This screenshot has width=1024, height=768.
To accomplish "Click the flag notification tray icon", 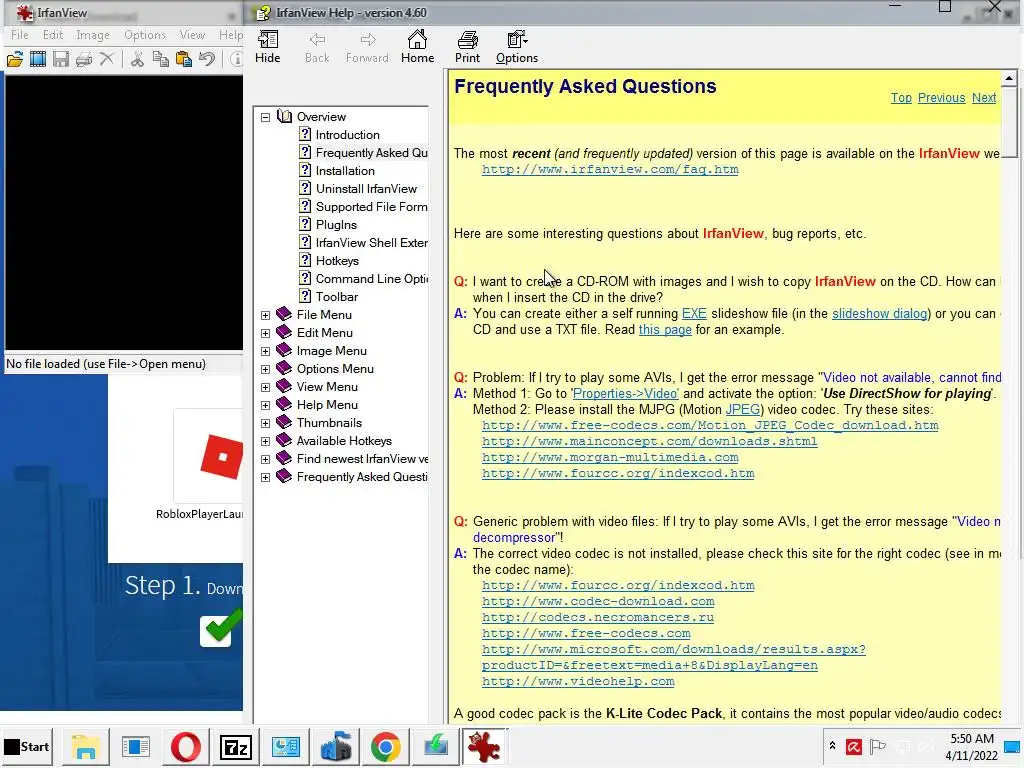I will coord(878,746).
